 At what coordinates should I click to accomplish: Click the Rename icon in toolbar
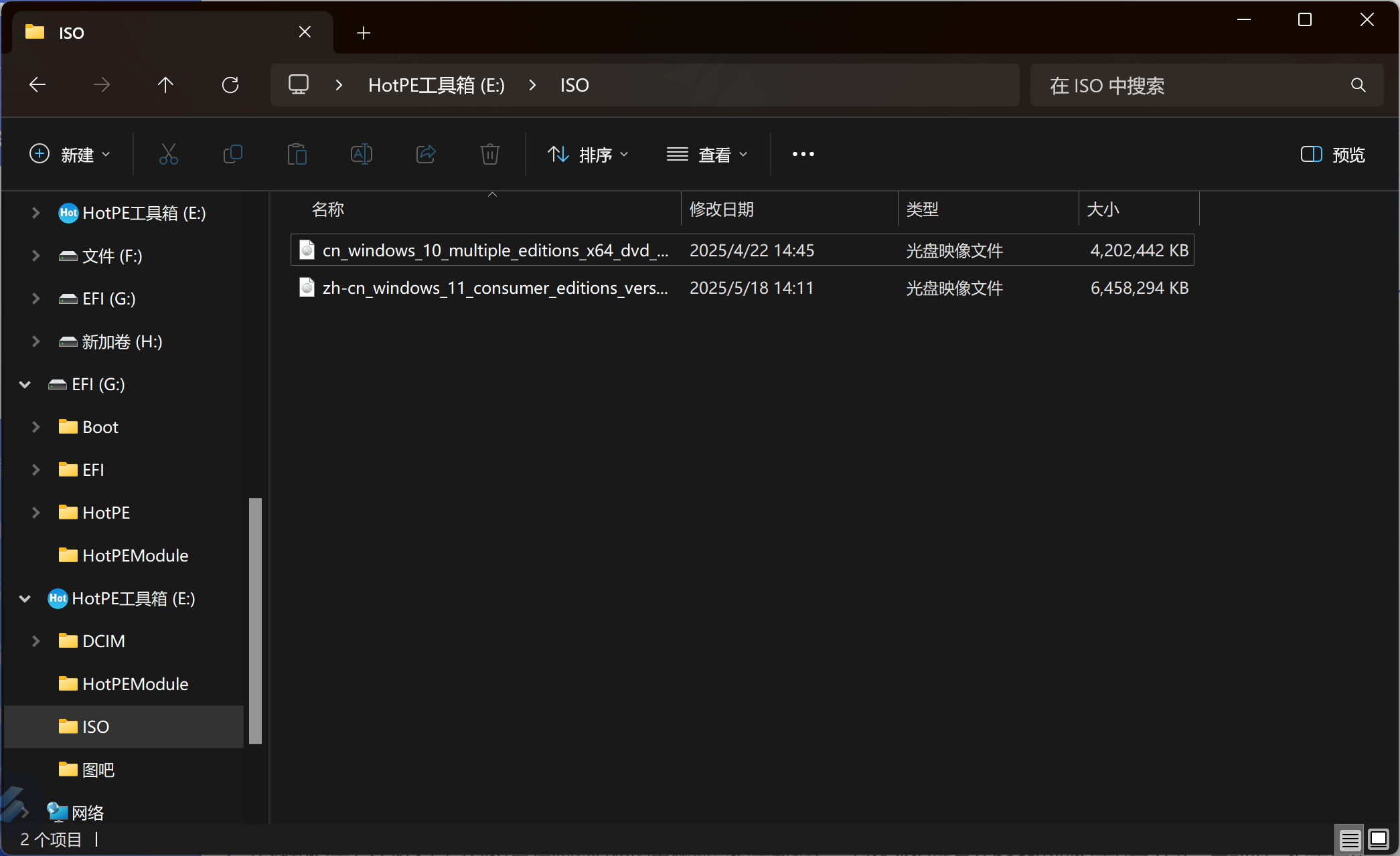(362, 155)
